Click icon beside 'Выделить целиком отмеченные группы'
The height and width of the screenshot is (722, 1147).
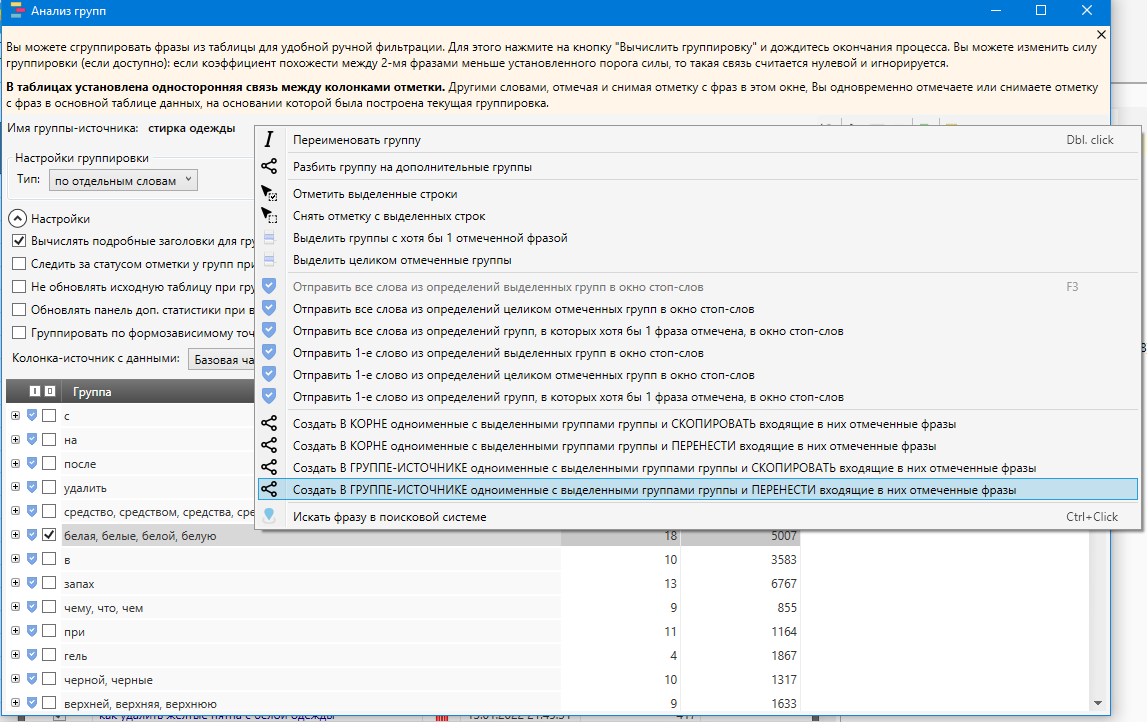coord(269,260)
